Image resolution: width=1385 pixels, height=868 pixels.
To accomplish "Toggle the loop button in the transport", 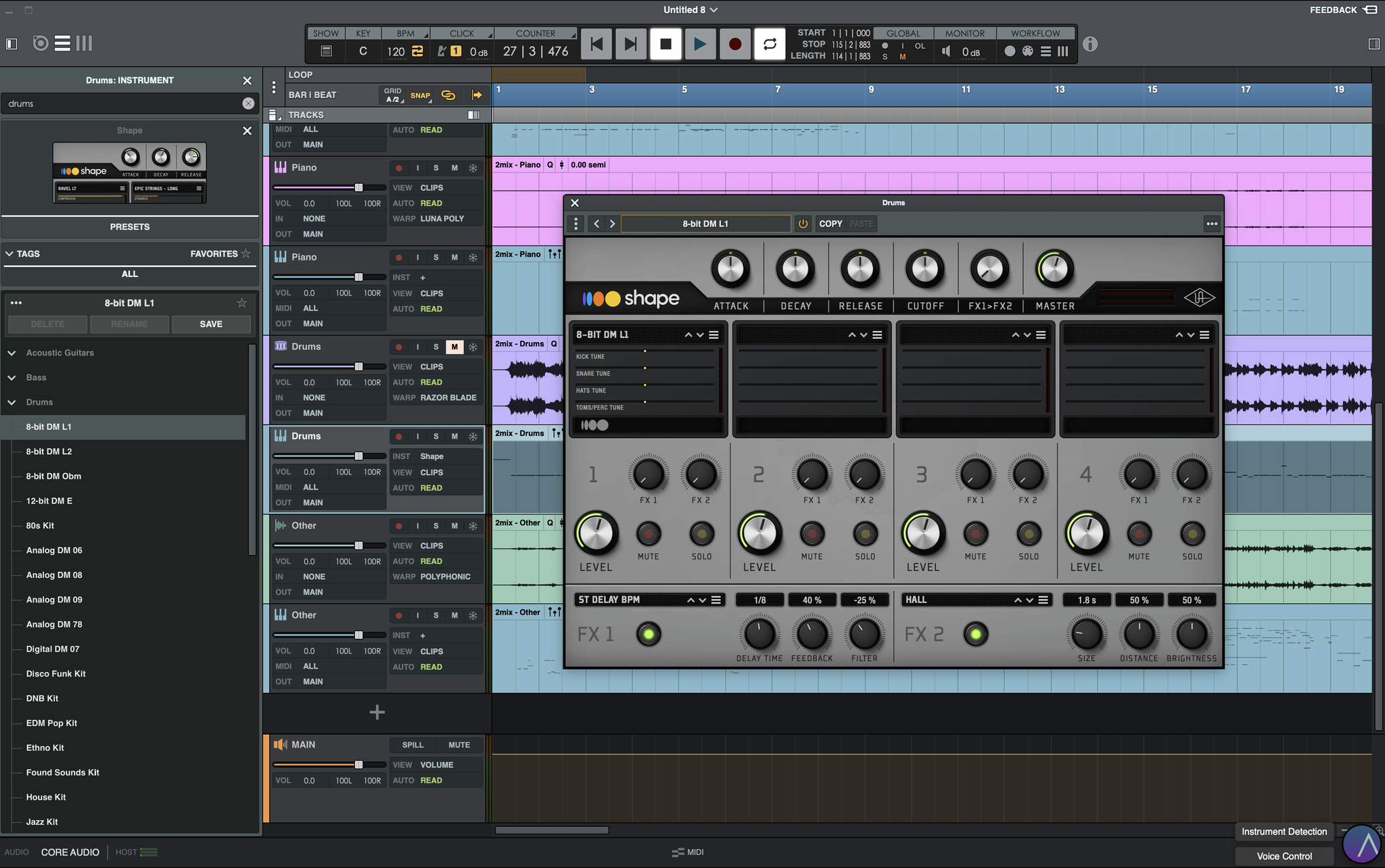I will [770, 44].
